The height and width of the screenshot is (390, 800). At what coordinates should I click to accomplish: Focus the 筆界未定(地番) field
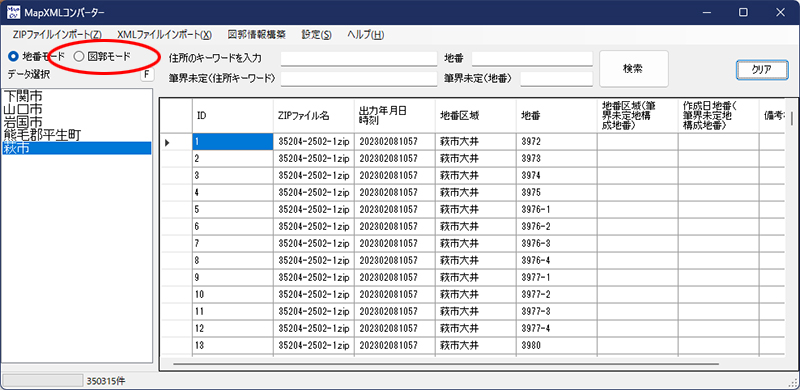556,78
